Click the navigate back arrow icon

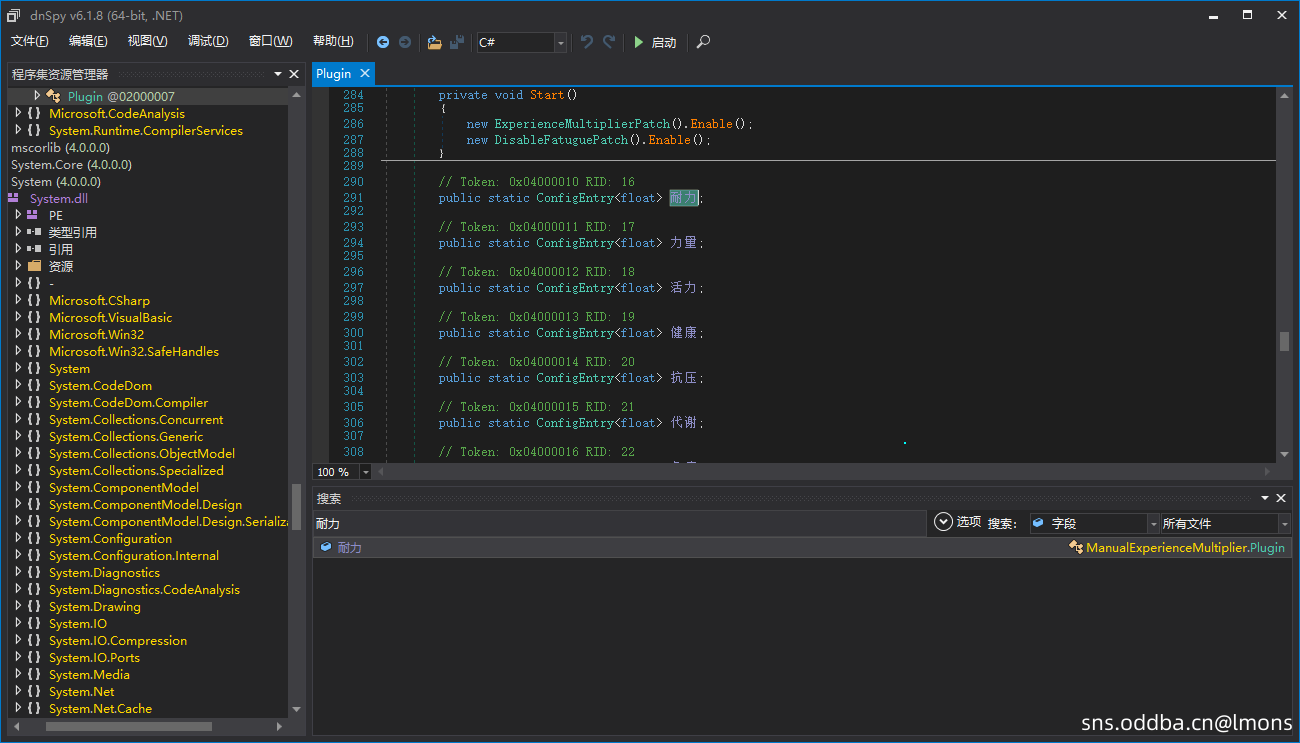pyautogui.click(x=383, y=42)
